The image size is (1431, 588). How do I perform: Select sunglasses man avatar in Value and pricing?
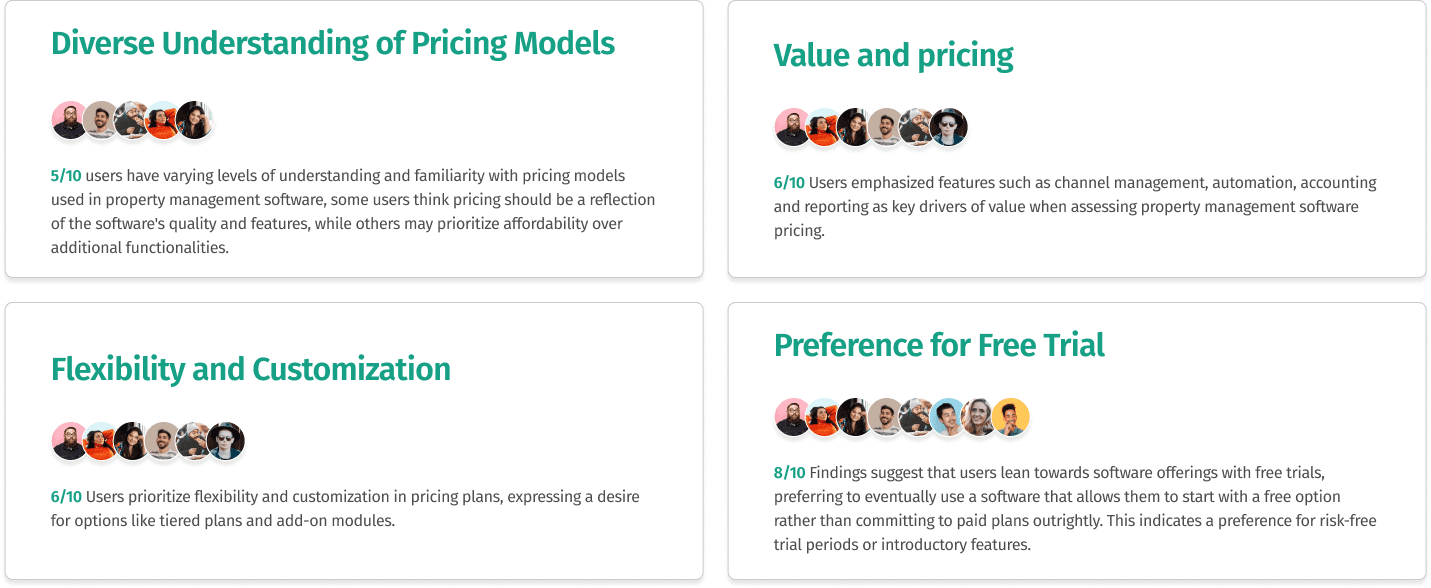[x=949, y=127]
